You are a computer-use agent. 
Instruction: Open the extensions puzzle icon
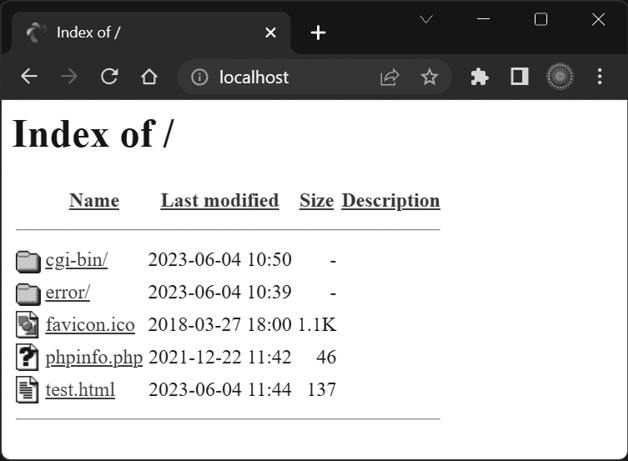point(480,77)
